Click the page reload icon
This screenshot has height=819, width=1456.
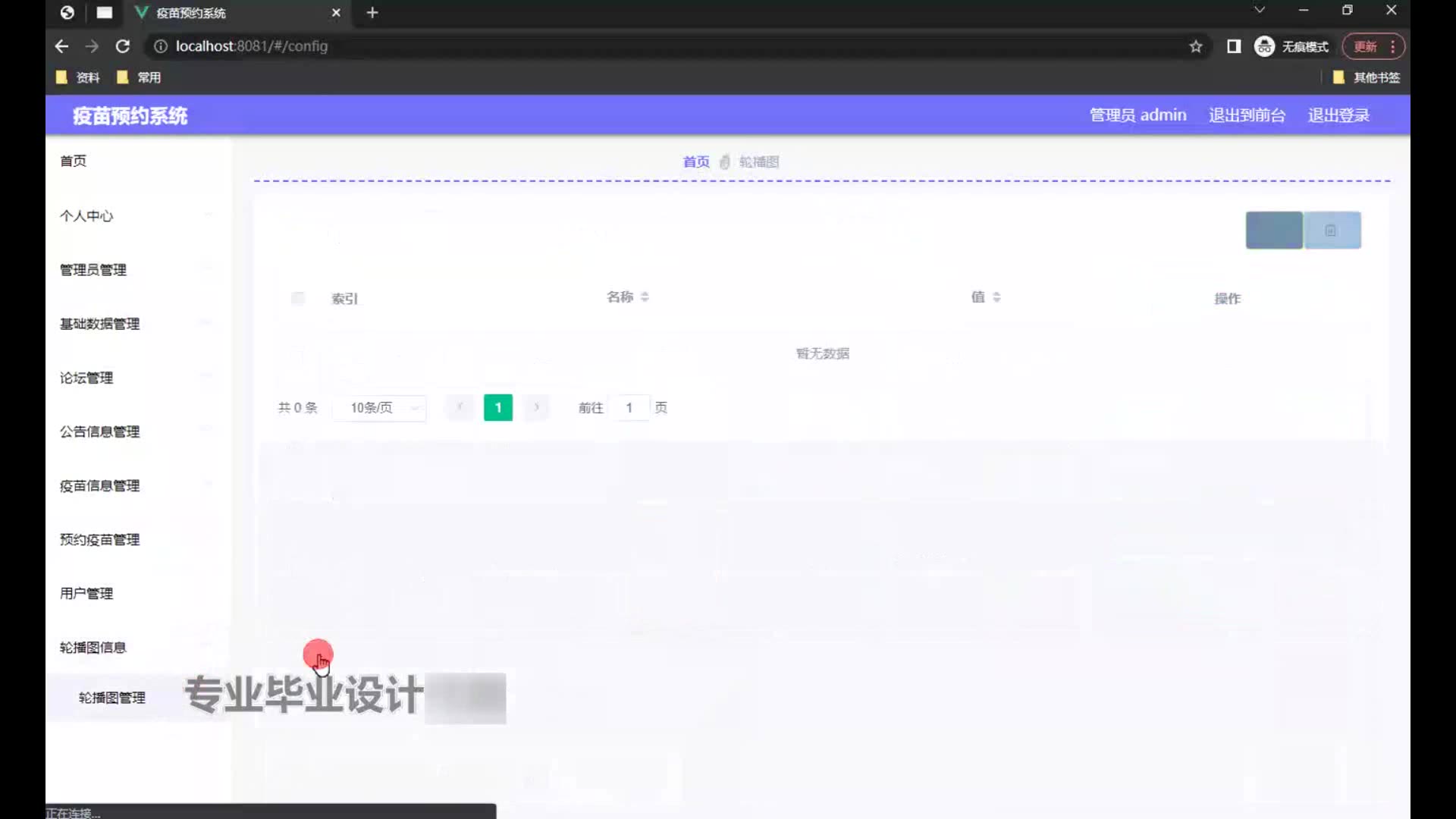[x=122, y=46]
